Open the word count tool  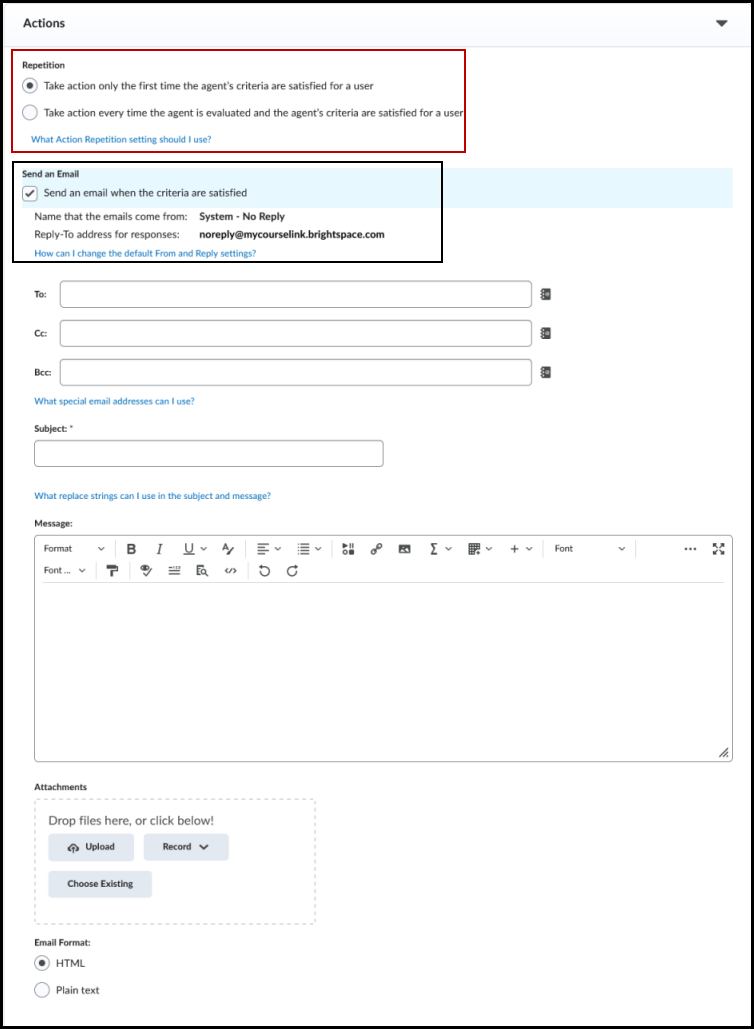click(x=174, y=571)
